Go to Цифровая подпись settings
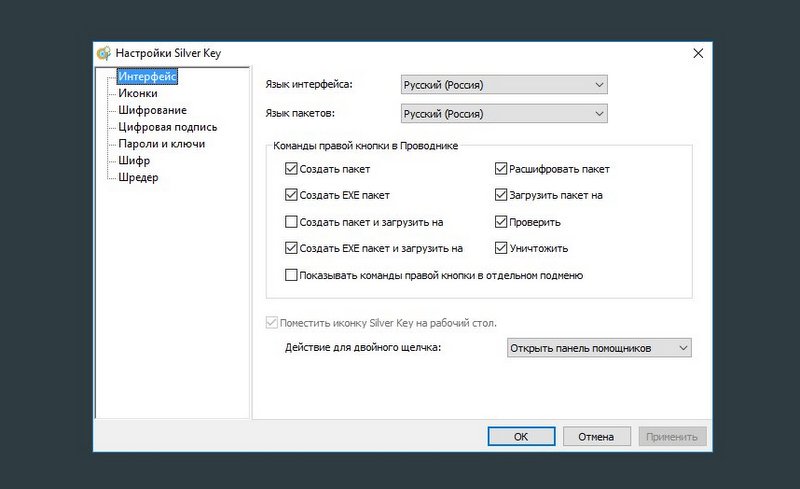Image resolution: width=800 pixels, height=489 pixels. tap(167, 127)
